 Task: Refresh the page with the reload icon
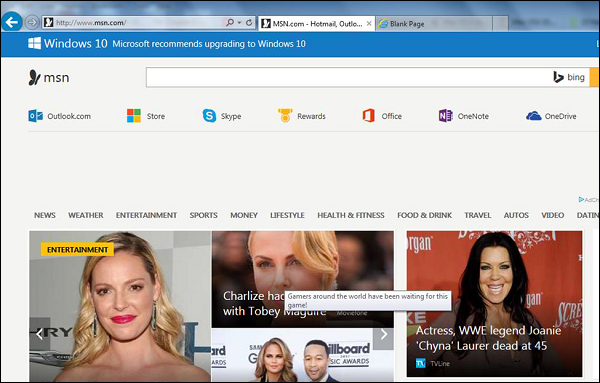[x=249, y=23]
